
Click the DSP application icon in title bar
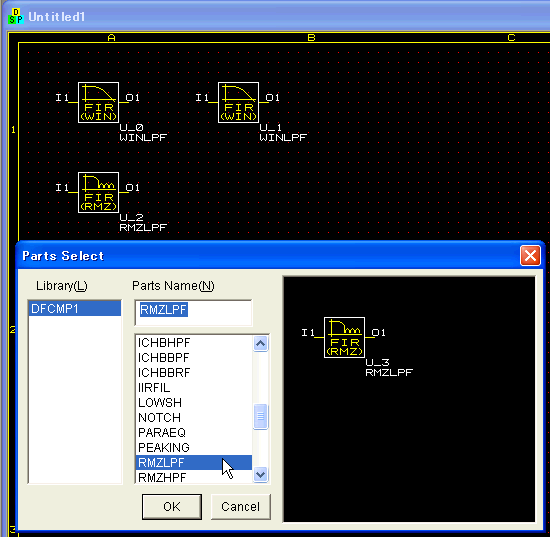pyautogui.click(x=16, y=16)
